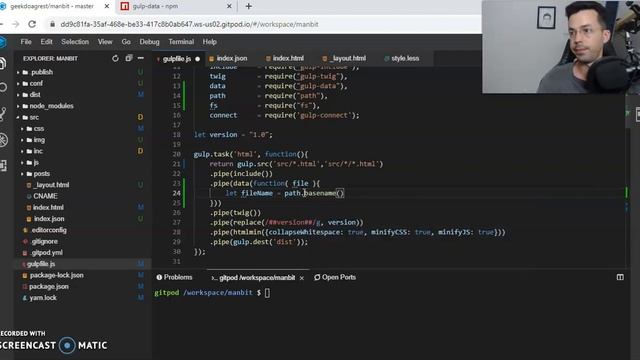The width and height of the screenshot is (640, 360).
Task: Open the Debug menu
Action: point(149,42)
